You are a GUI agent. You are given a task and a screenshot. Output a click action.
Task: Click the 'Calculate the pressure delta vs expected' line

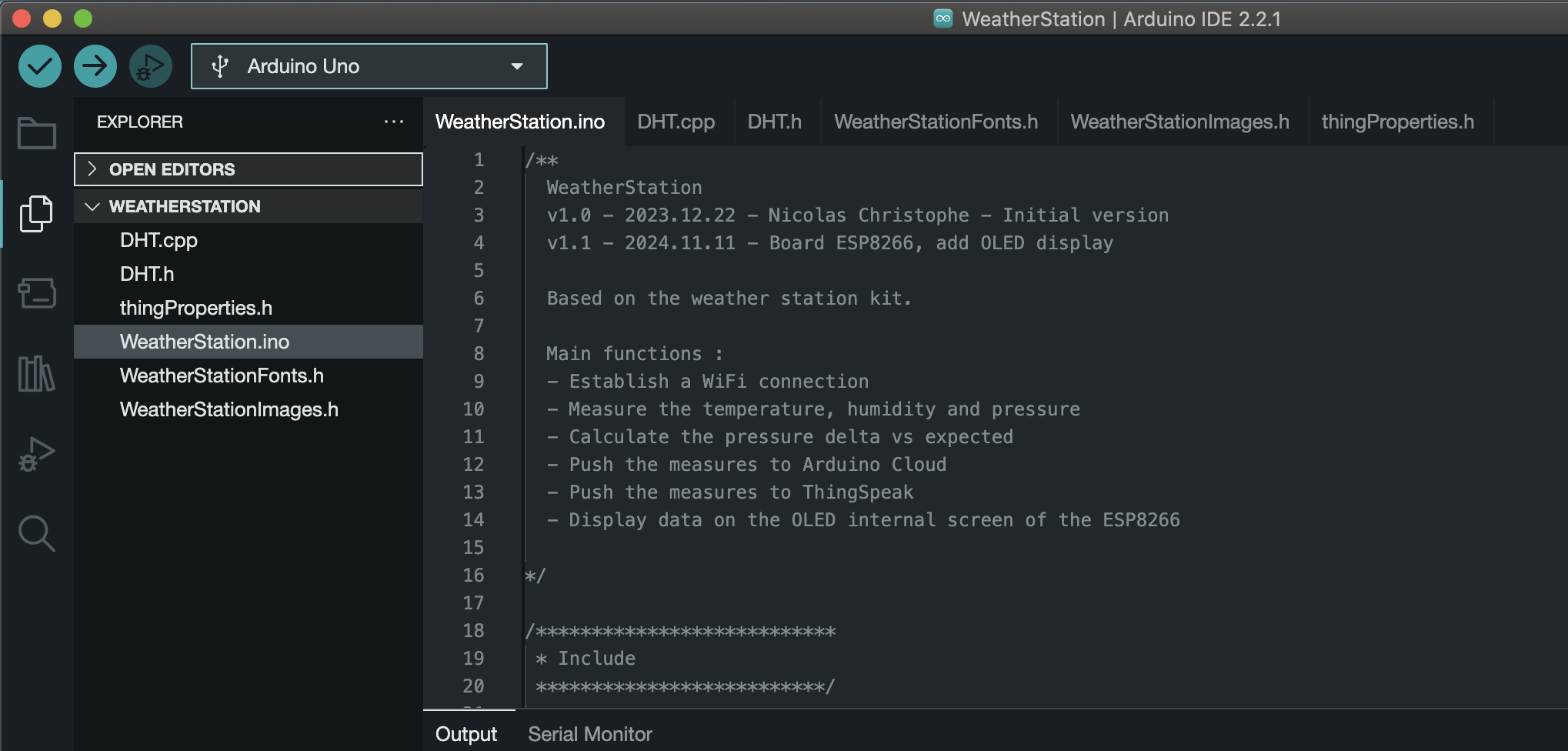780,437
